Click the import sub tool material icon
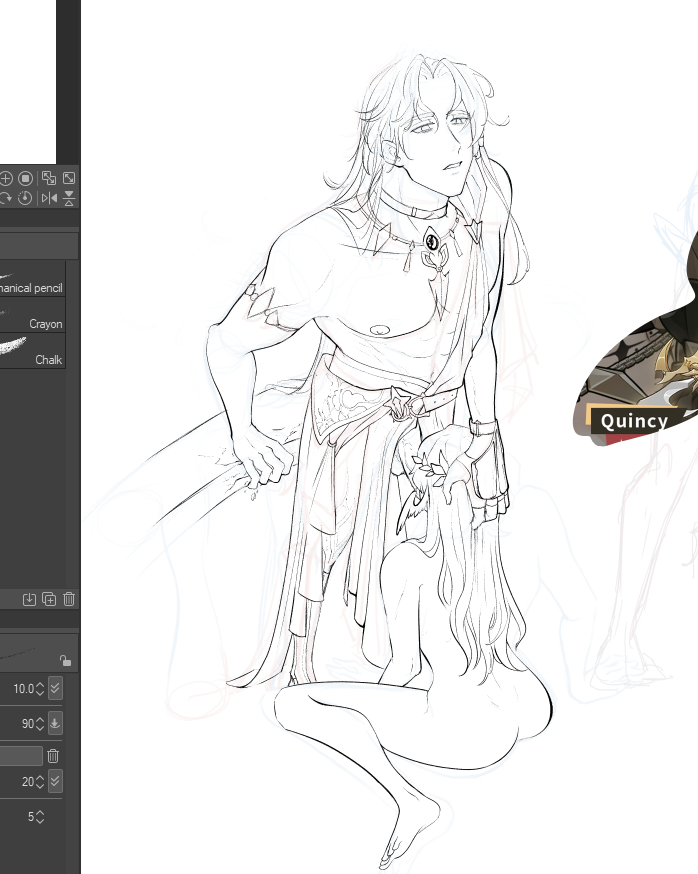Image resolution: width=698 pixels, height=874 pixels. pos(29,599)
